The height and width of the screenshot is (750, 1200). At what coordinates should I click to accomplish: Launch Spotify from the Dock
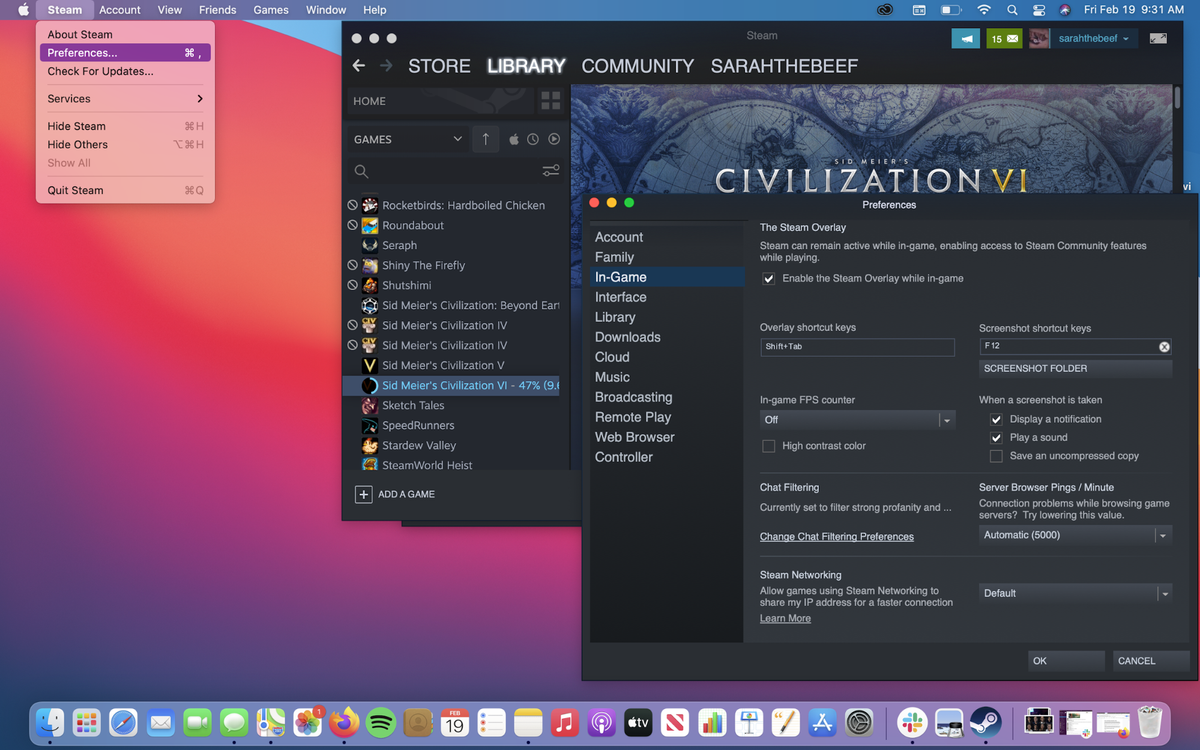click(381, 722)
